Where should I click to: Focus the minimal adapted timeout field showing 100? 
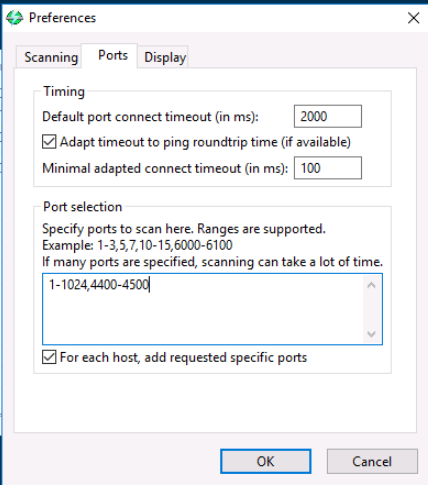tap(328, 168)
